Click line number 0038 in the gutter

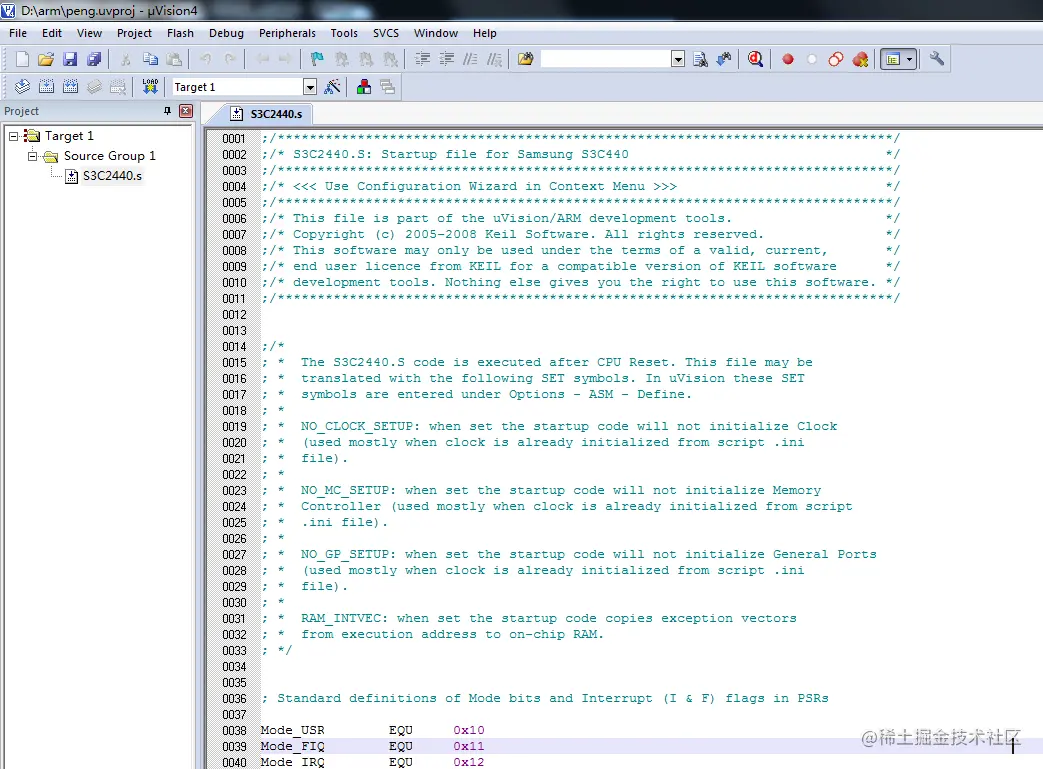[x=234, y=730]
